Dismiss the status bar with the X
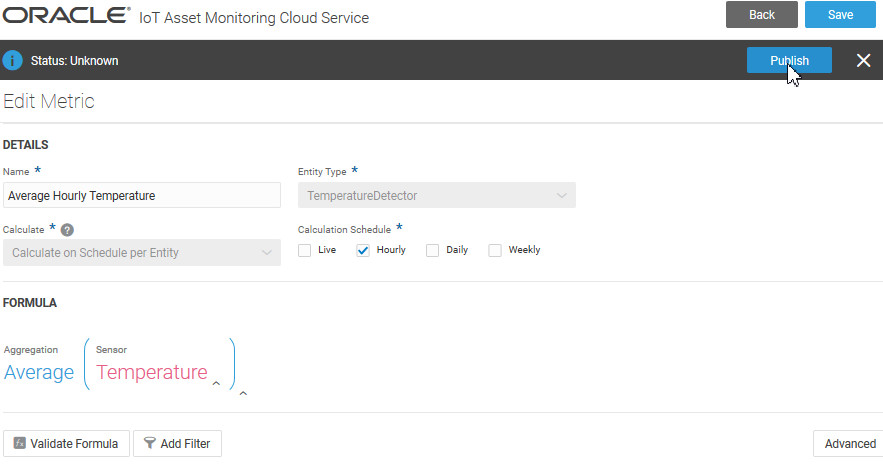Viewport: 883px width, 465px height. pyautogui.click(x=863, y=60)
